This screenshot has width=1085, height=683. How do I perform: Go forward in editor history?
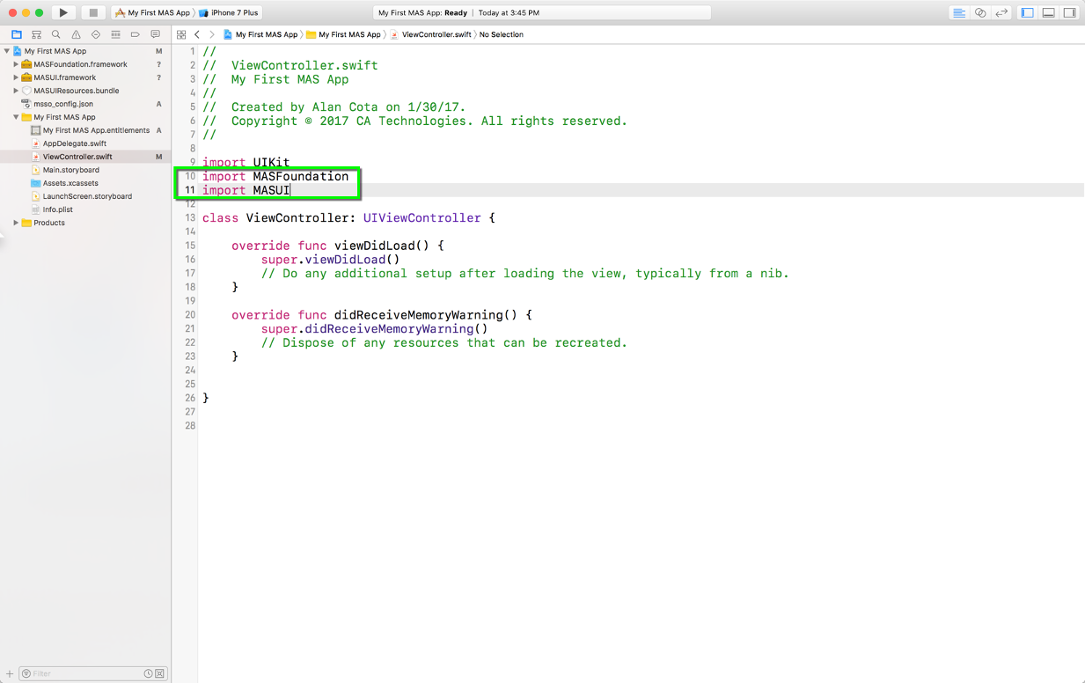click(x=212, y=35)
